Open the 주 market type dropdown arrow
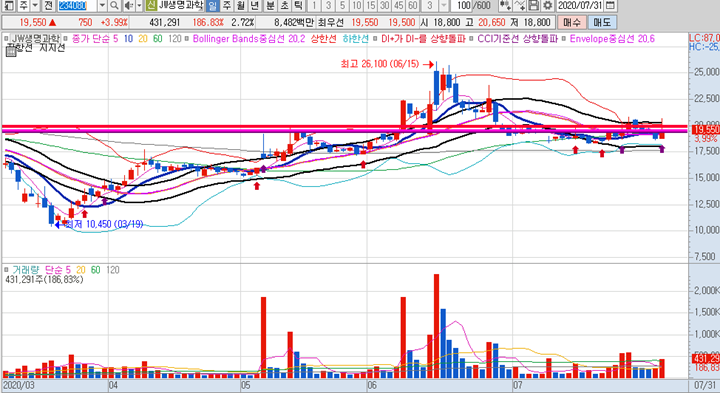This screenshot has width=720, height=393. [35, 6]
